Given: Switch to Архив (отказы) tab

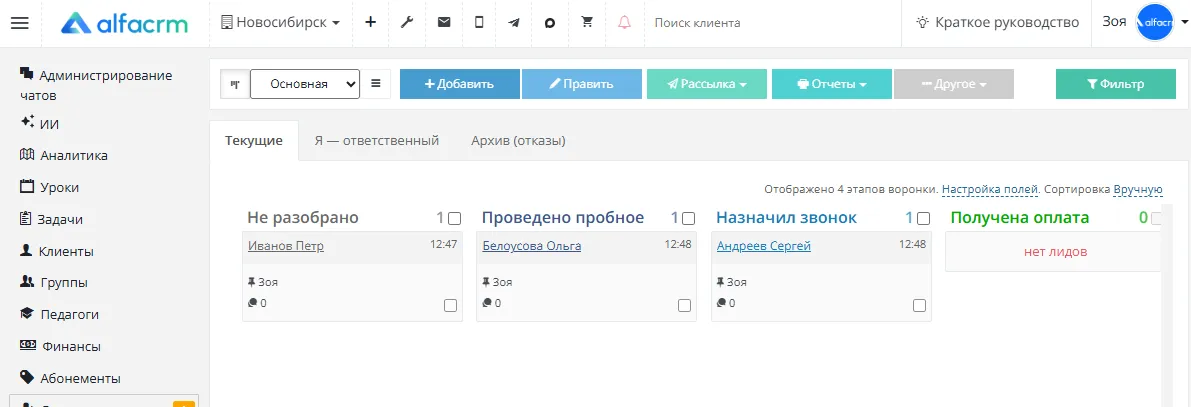Looking at the screenshot, I should coord(518,140).
